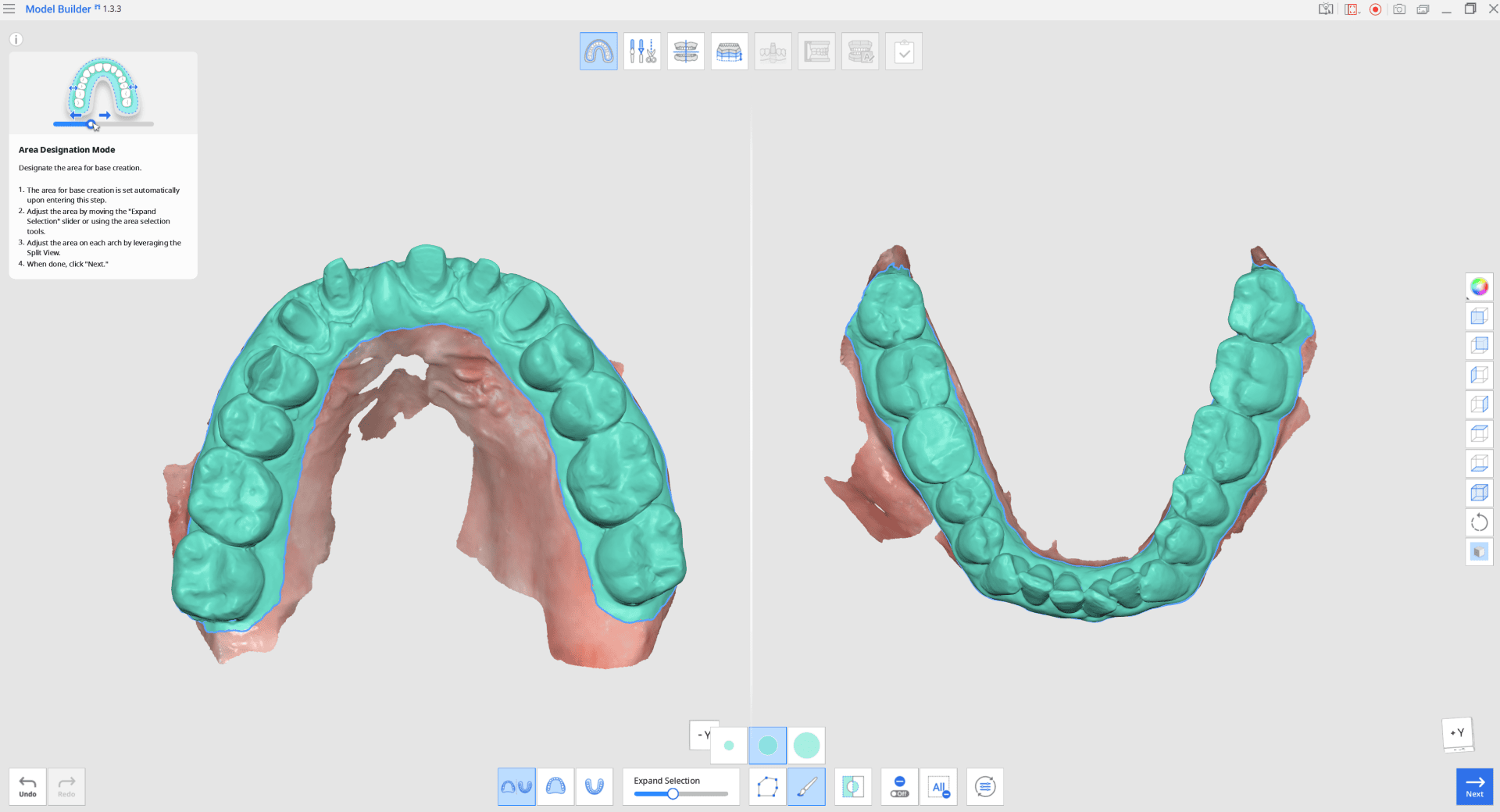Toggle the Off switch deselection tool

point(899,787)
